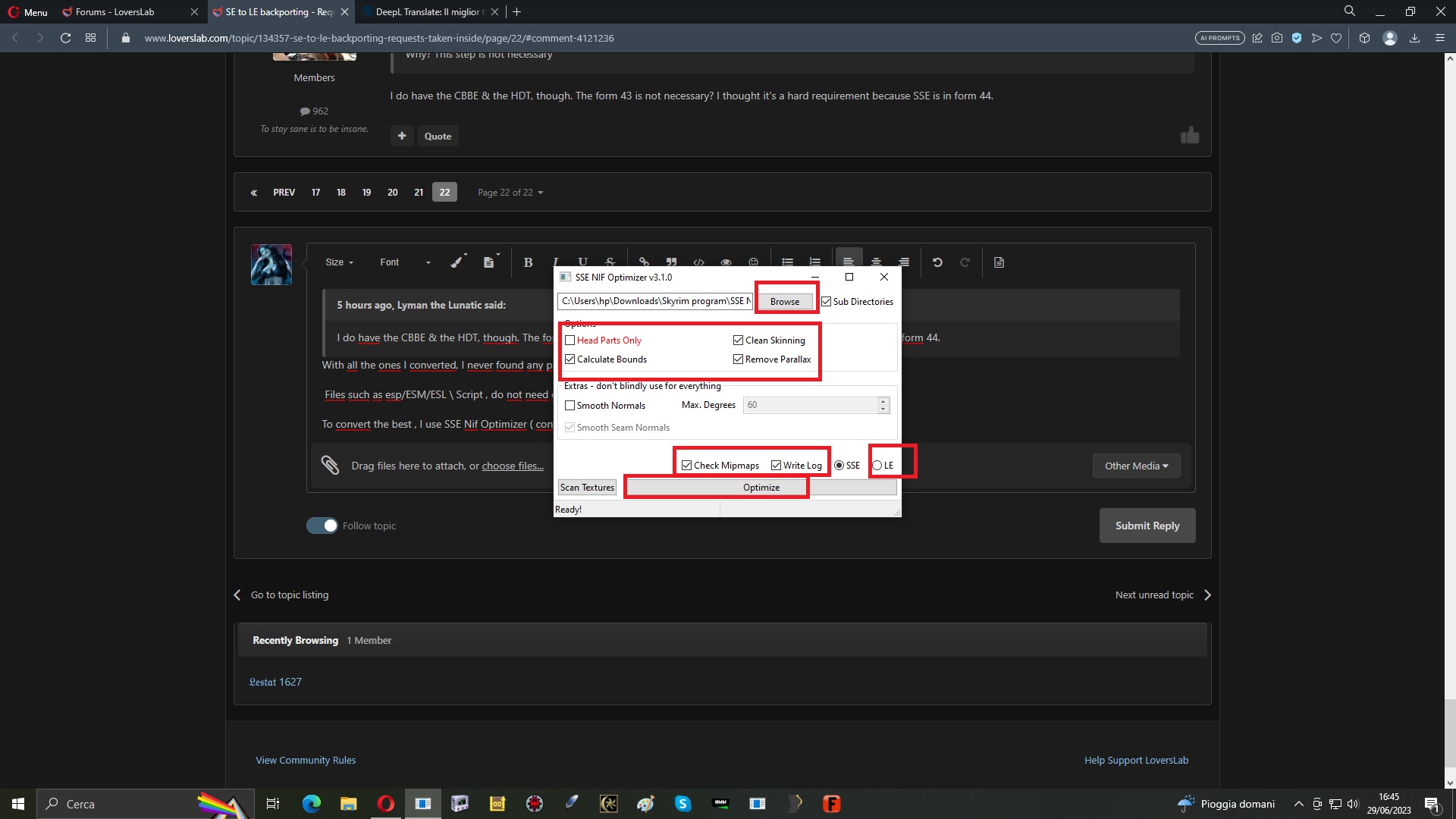The image size is (1456, 819).
Task: Click the Optimize button
Action: coord(761,488)
